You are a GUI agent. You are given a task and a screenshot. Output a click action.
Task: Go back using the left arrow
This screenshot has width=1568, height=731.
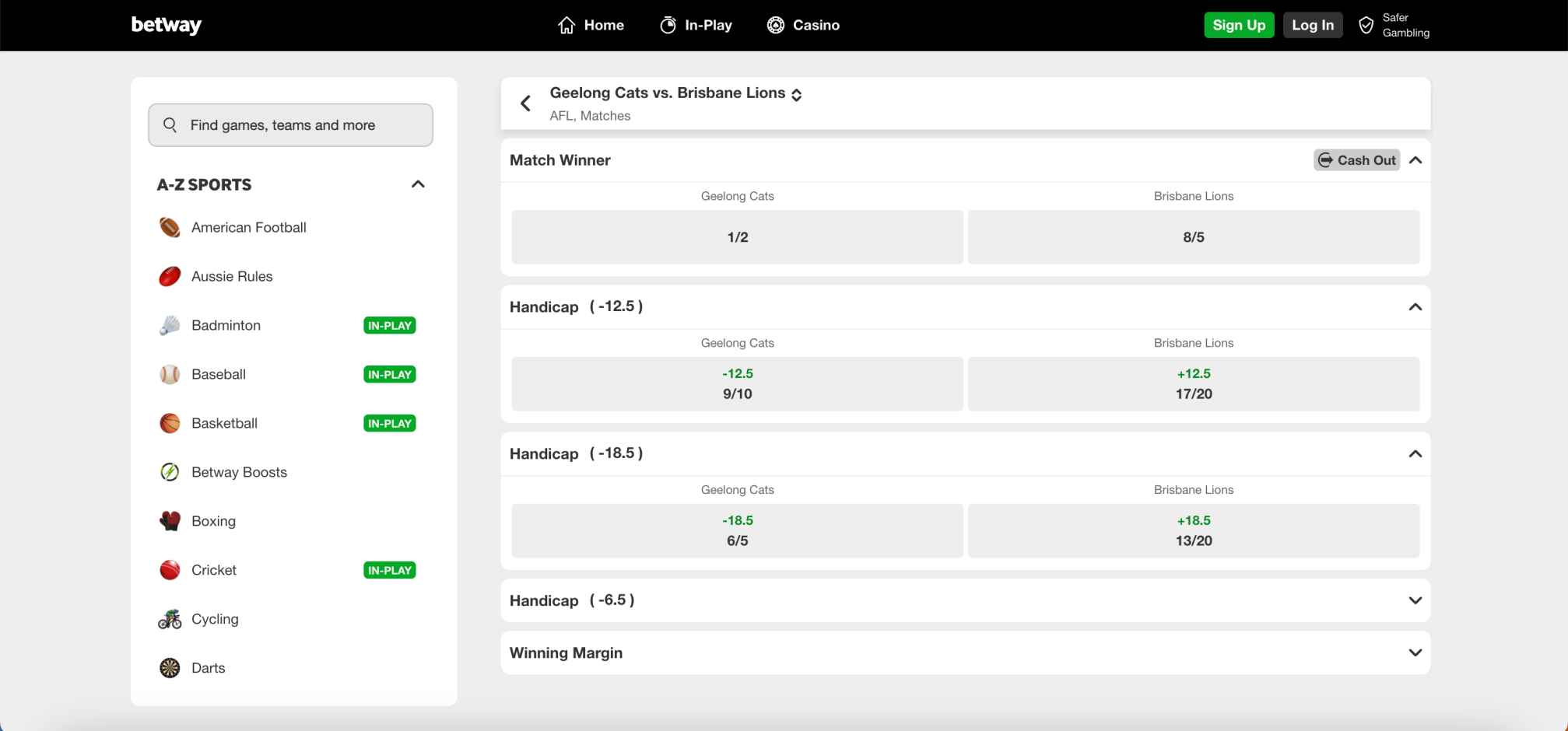[526, 103]
